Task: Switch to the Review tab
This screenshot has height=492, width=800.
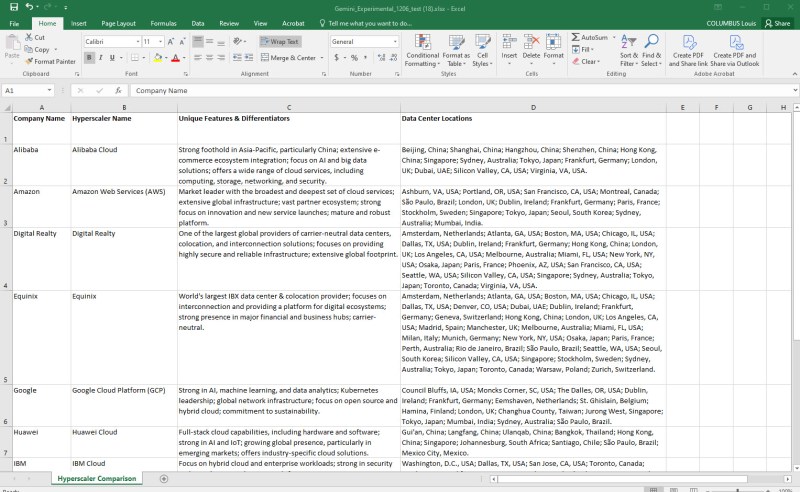Action: (x=229, y=23)
